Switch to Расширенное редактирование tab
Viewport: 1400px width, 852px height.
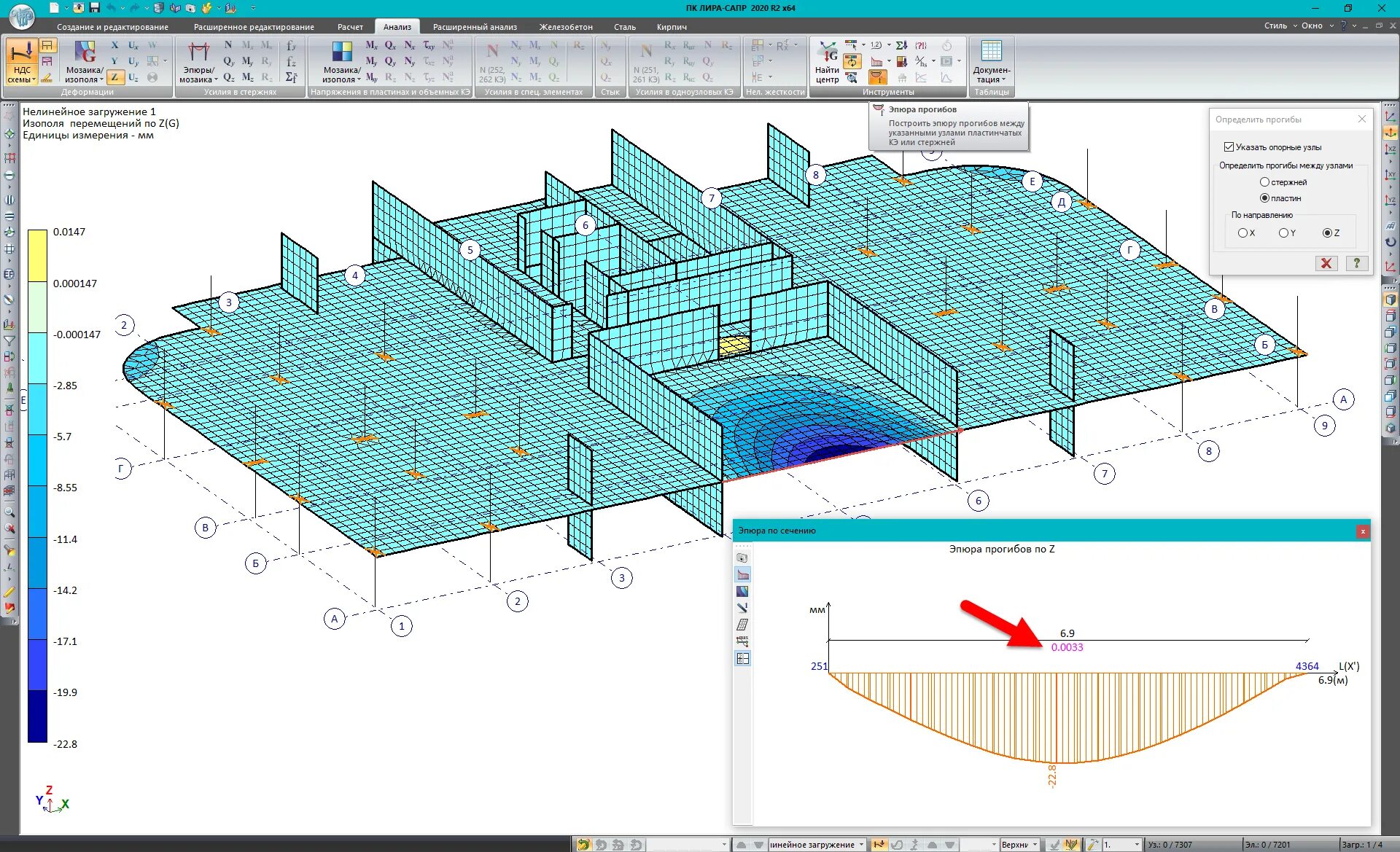tap(254, 27)
